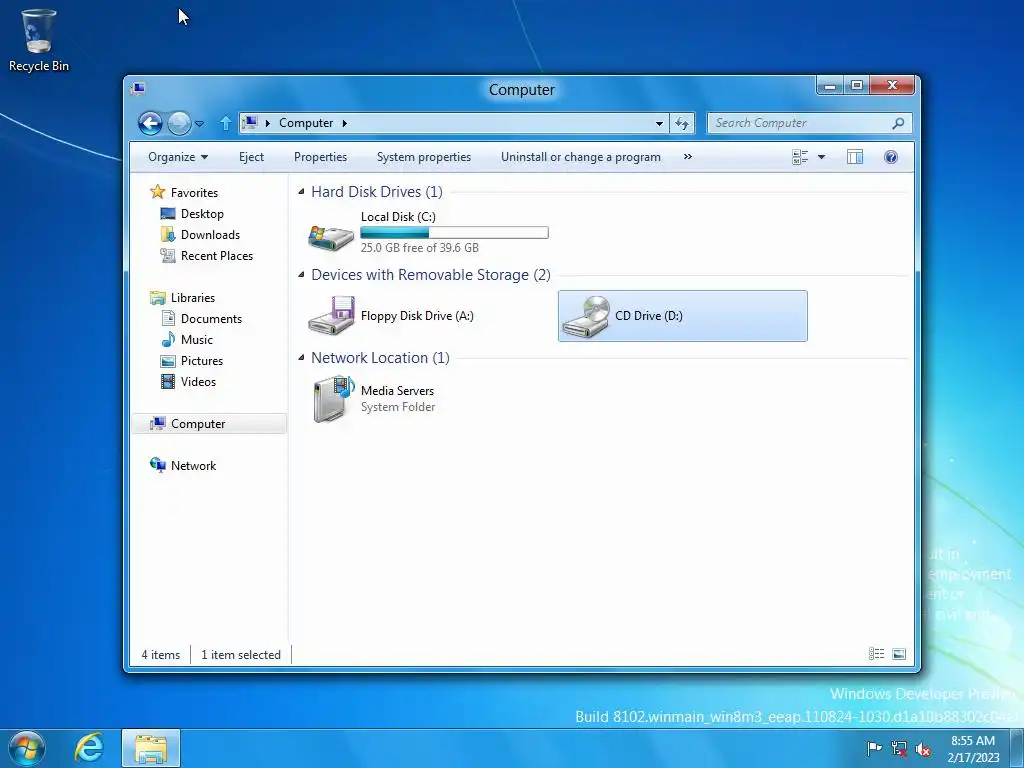Collapse Devices with Removable Storage group
This screenshot has width=1024, height=768.
(301, 274)
